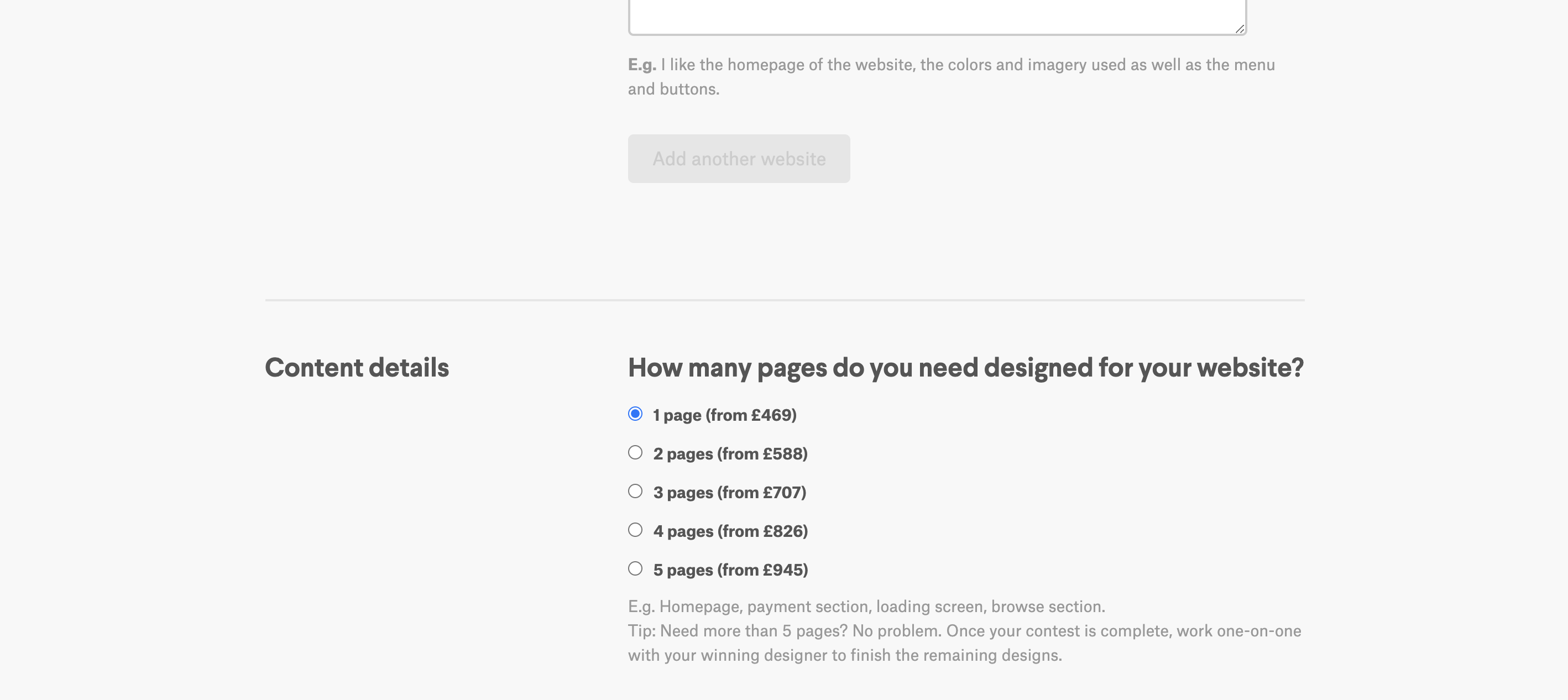Select the 5 pages radio button

[x=635, y=568]
